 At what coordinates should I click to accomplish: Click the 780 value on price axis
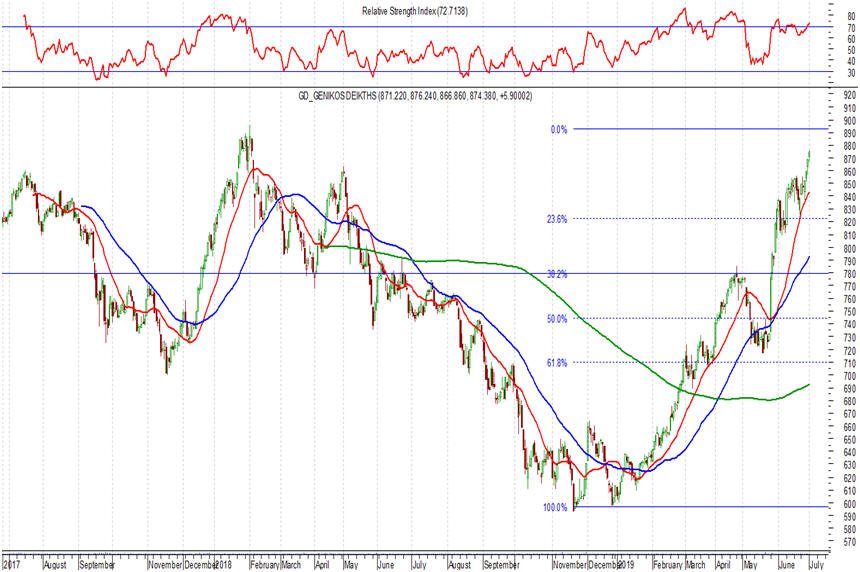(850, 274)
